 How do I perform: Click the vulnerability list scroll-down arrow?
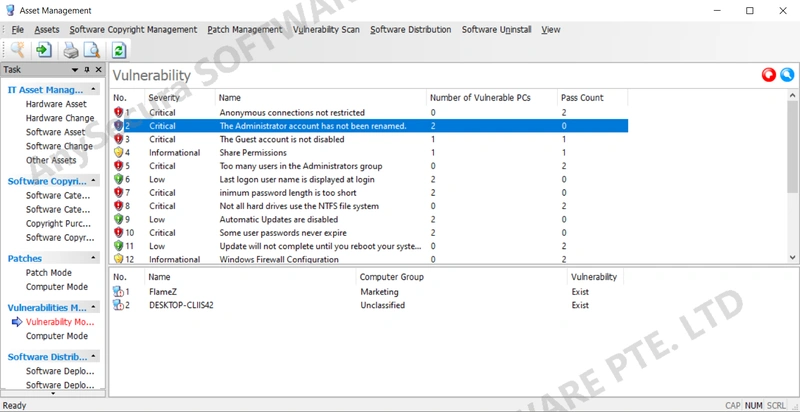click(793, 258)
